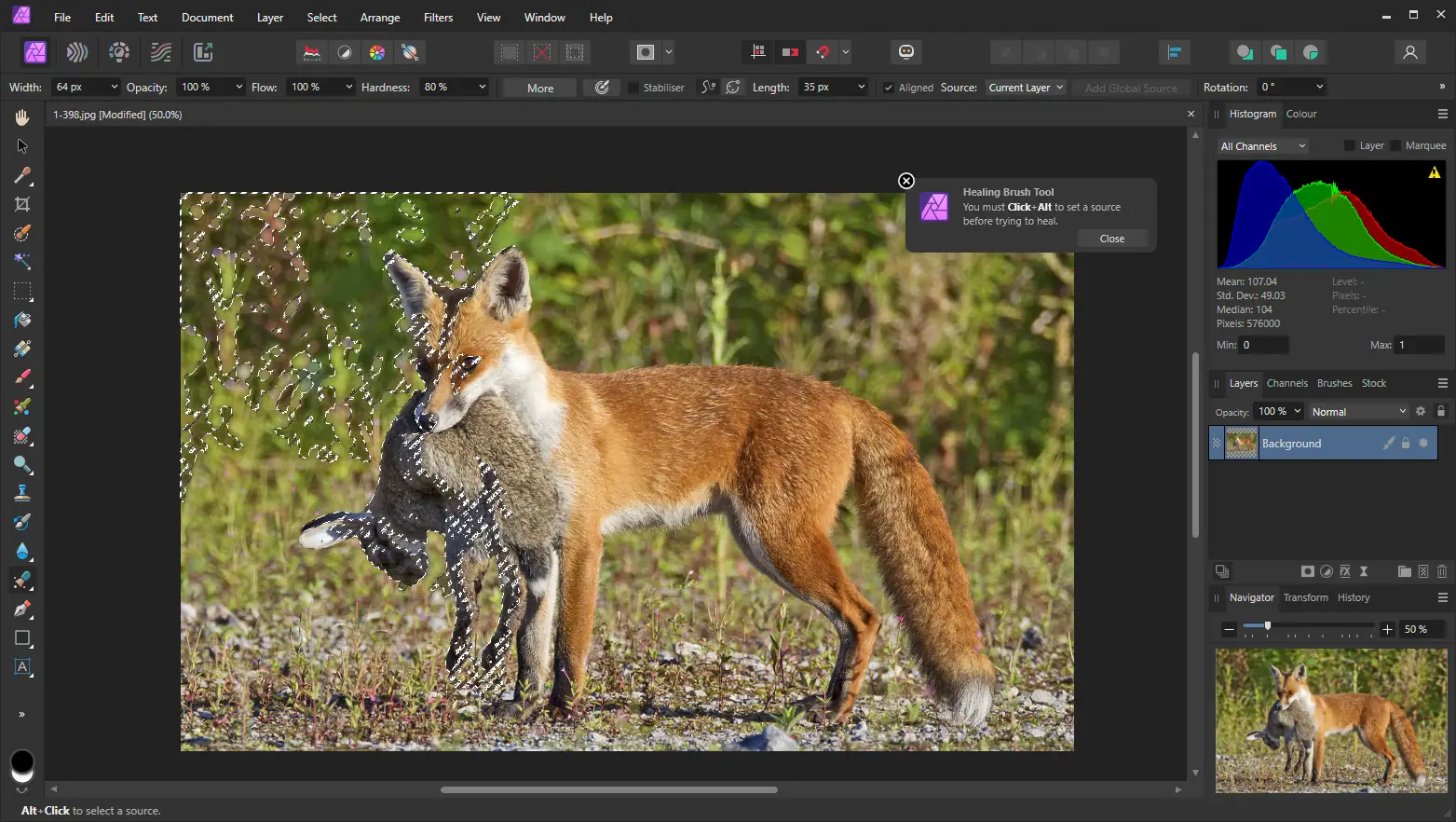Add a mask layer from the Layers panel

point(1308,571)
